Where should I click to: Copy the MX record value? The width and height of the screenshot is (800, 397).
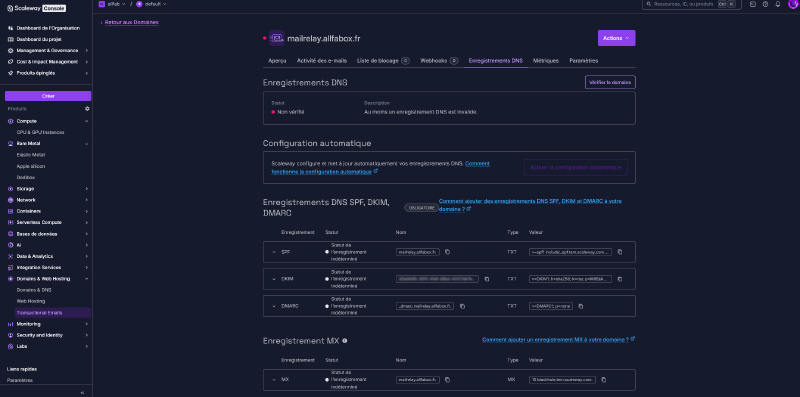tap(604, 380)
